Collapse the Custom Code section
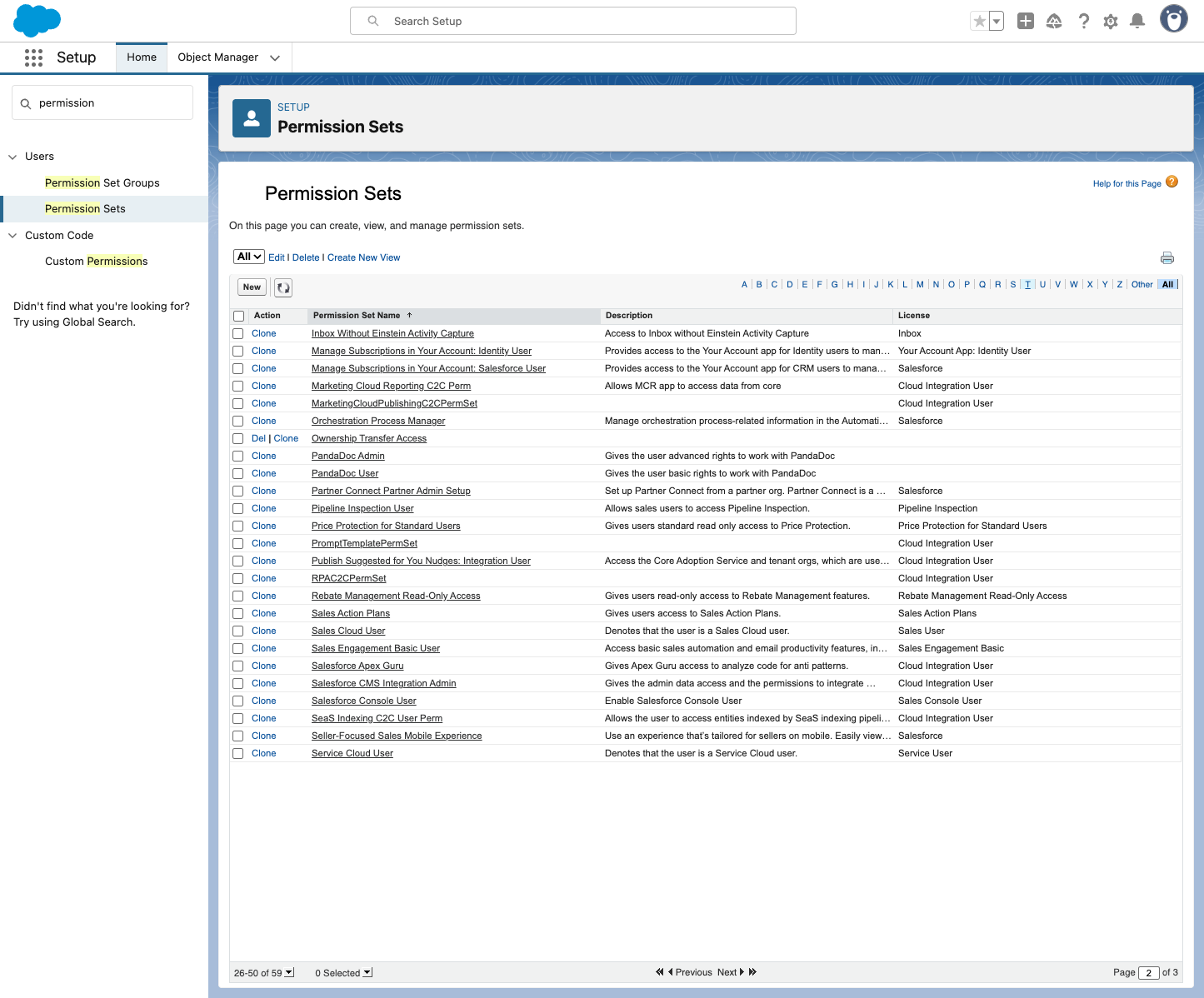Screen dimensions: 1204x998 pos(12,236)
